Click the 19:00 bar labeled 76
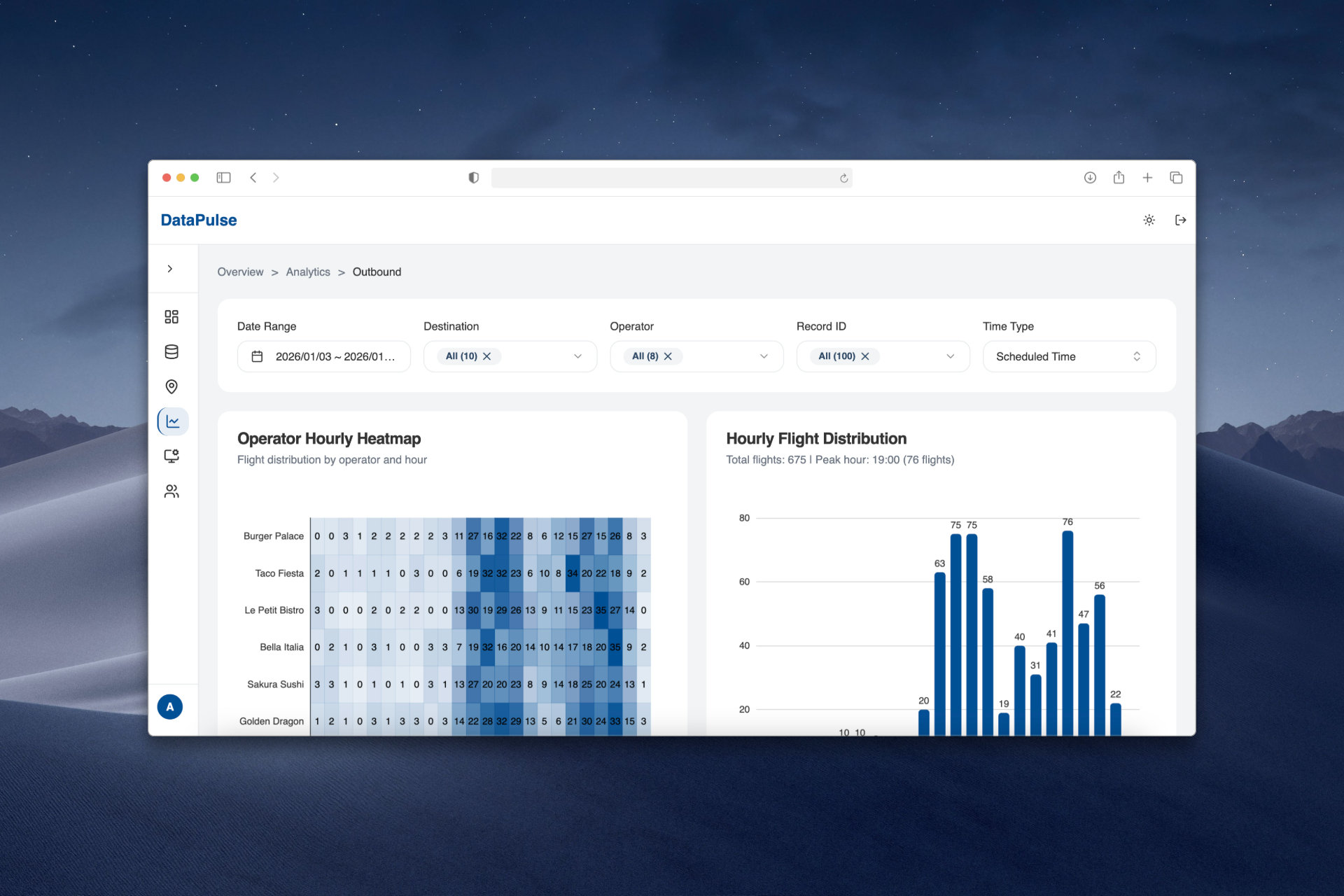 coord(1067,633)
